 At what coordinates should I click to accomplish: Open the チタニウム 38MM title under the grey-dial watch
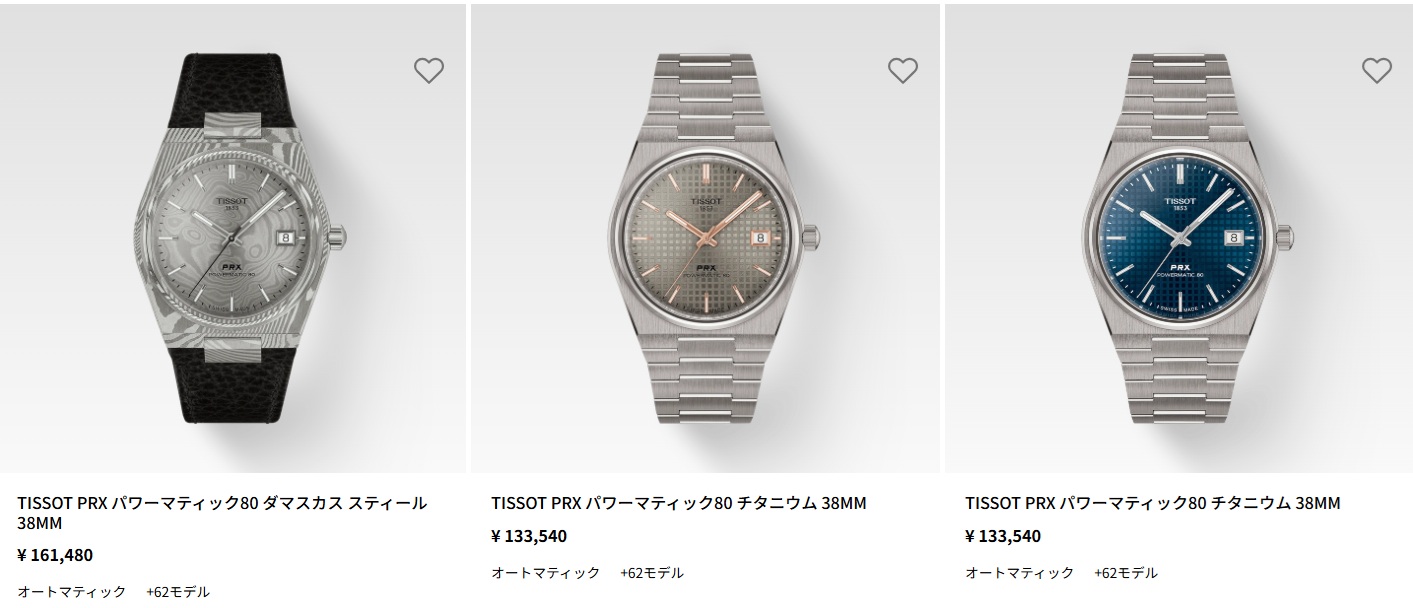(679, 503)
